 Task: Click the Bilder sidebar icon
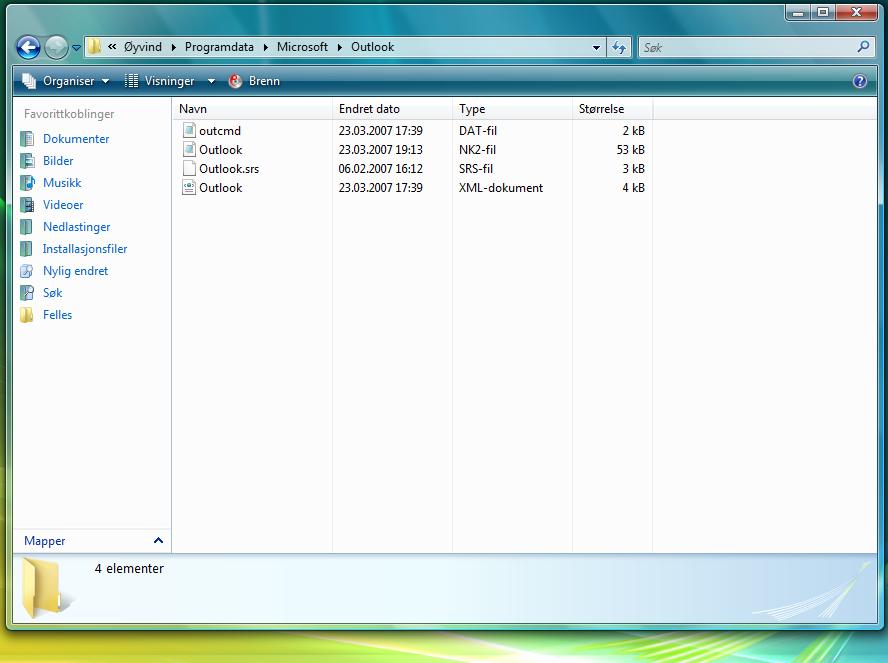click(27, 161)
